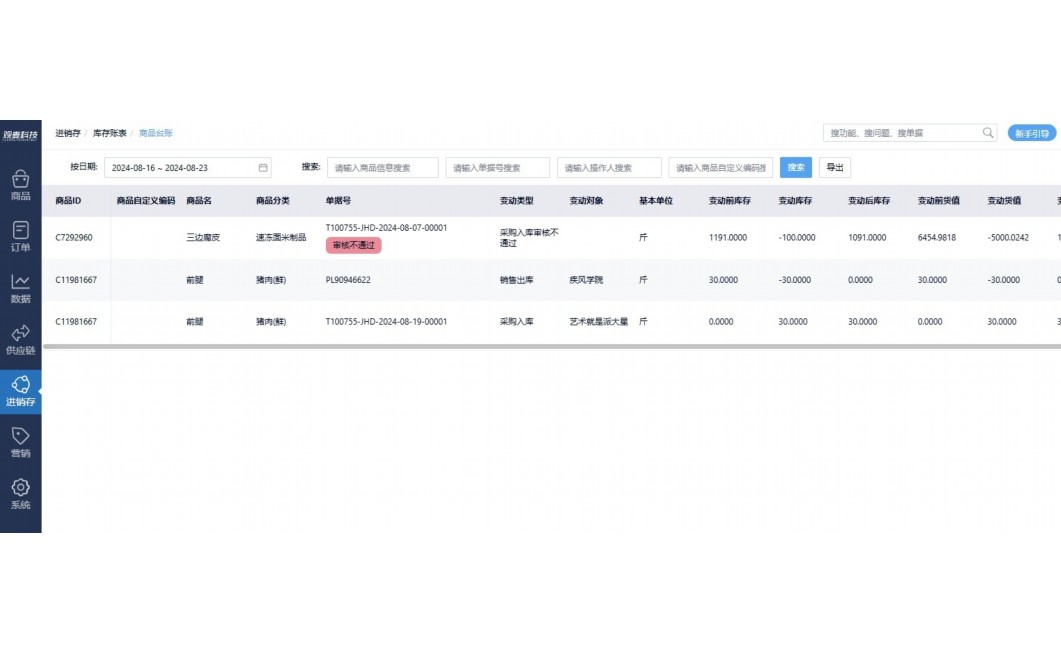1061x653 pixels.
Task: Focus the 请输入操作人搜索 input
Action: 609,168
